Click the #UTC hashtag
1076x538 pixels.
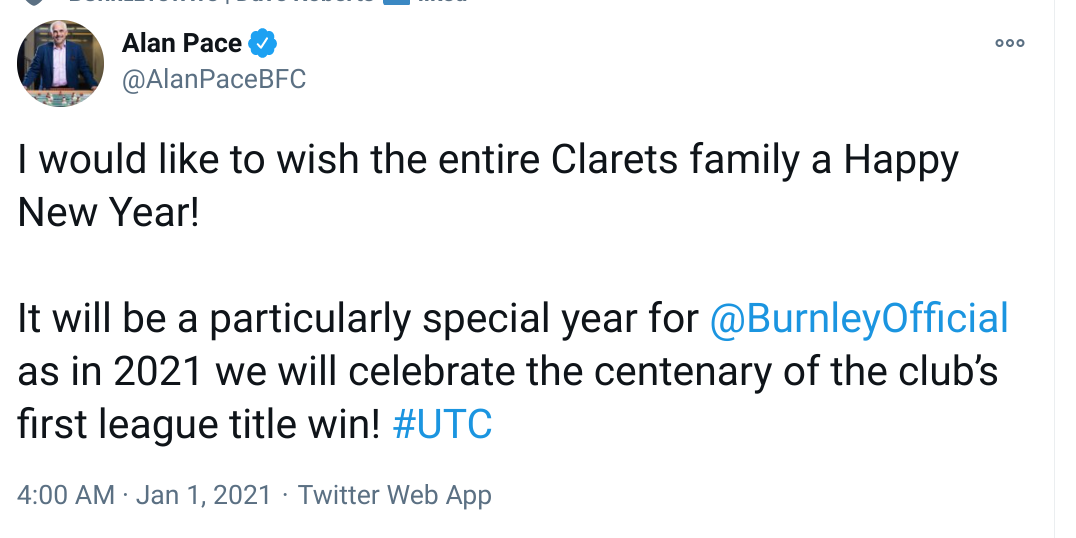[x=443, y=425]
